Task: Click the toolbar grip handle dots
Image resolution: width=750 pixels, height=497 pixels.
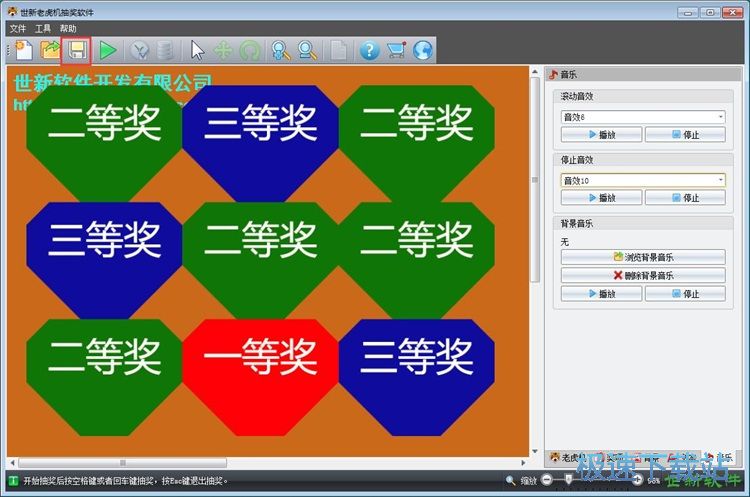Action: pos(9,50)
